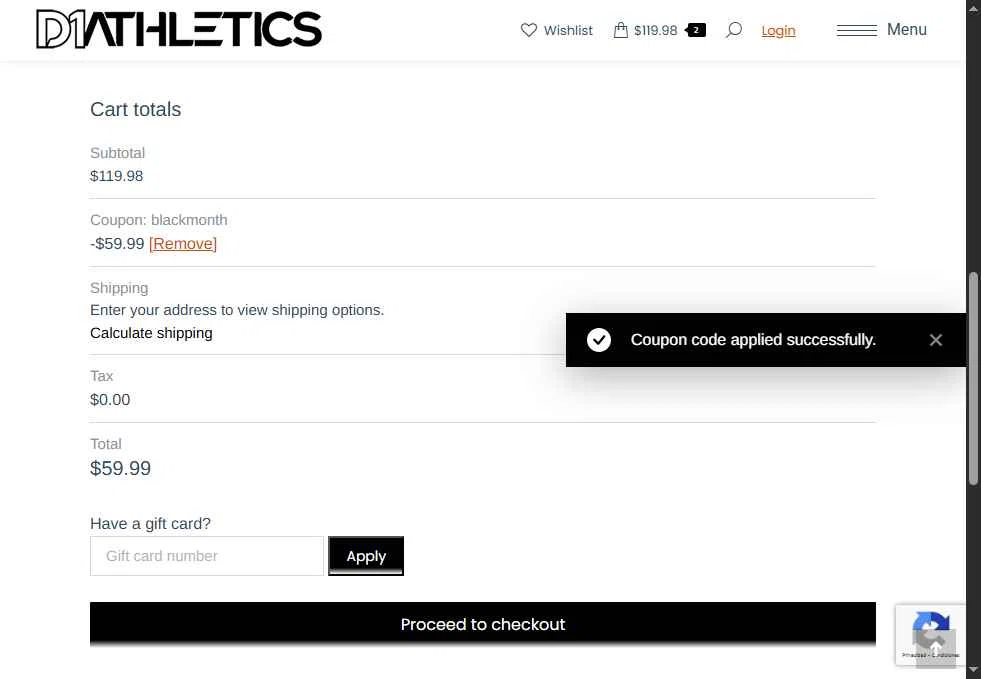981x679 pixels.
Task: Apply the gift card
Action: click(366, 556)
